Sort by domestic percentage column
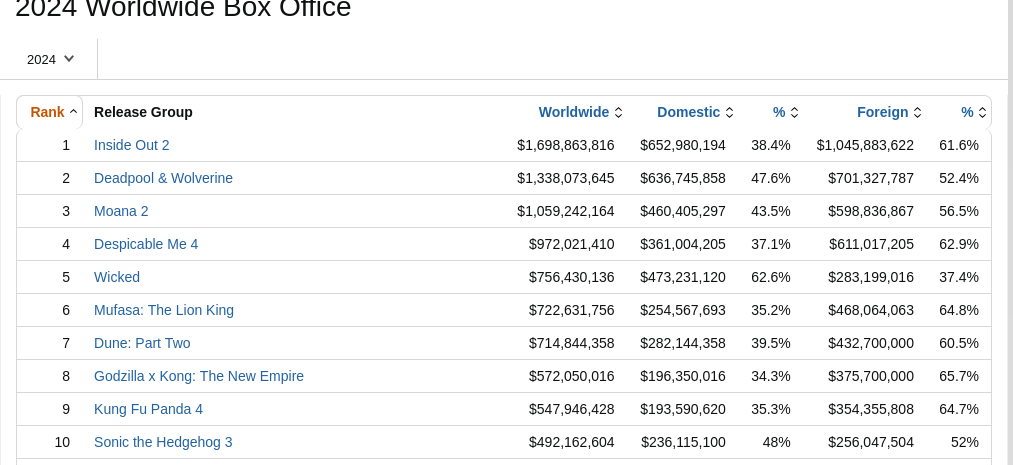 [786, 112]
